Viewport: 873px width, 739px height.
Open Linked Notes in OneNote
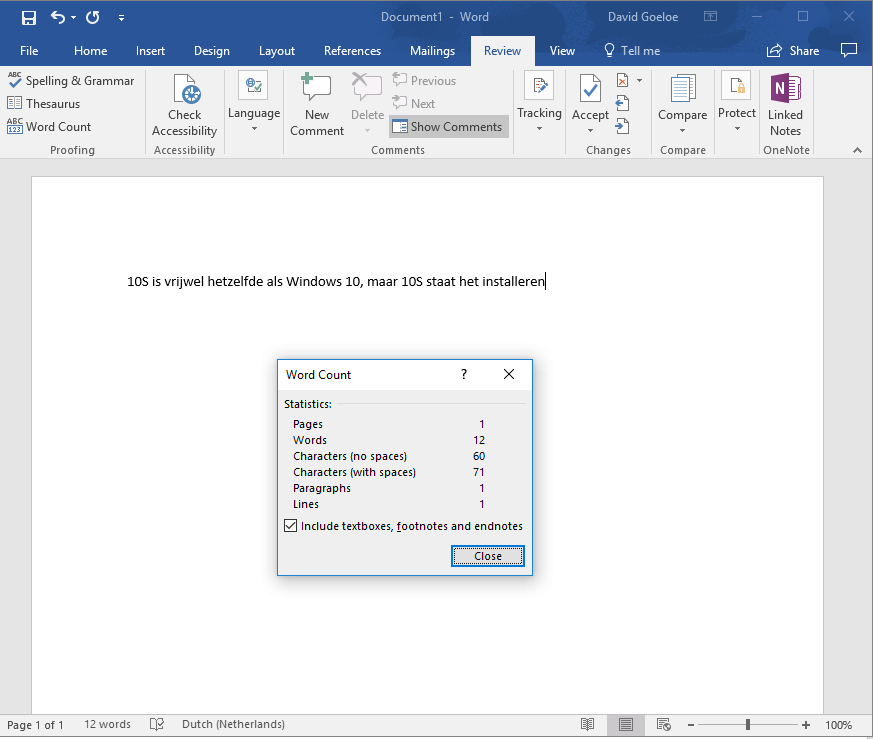(x=785, y=106)
